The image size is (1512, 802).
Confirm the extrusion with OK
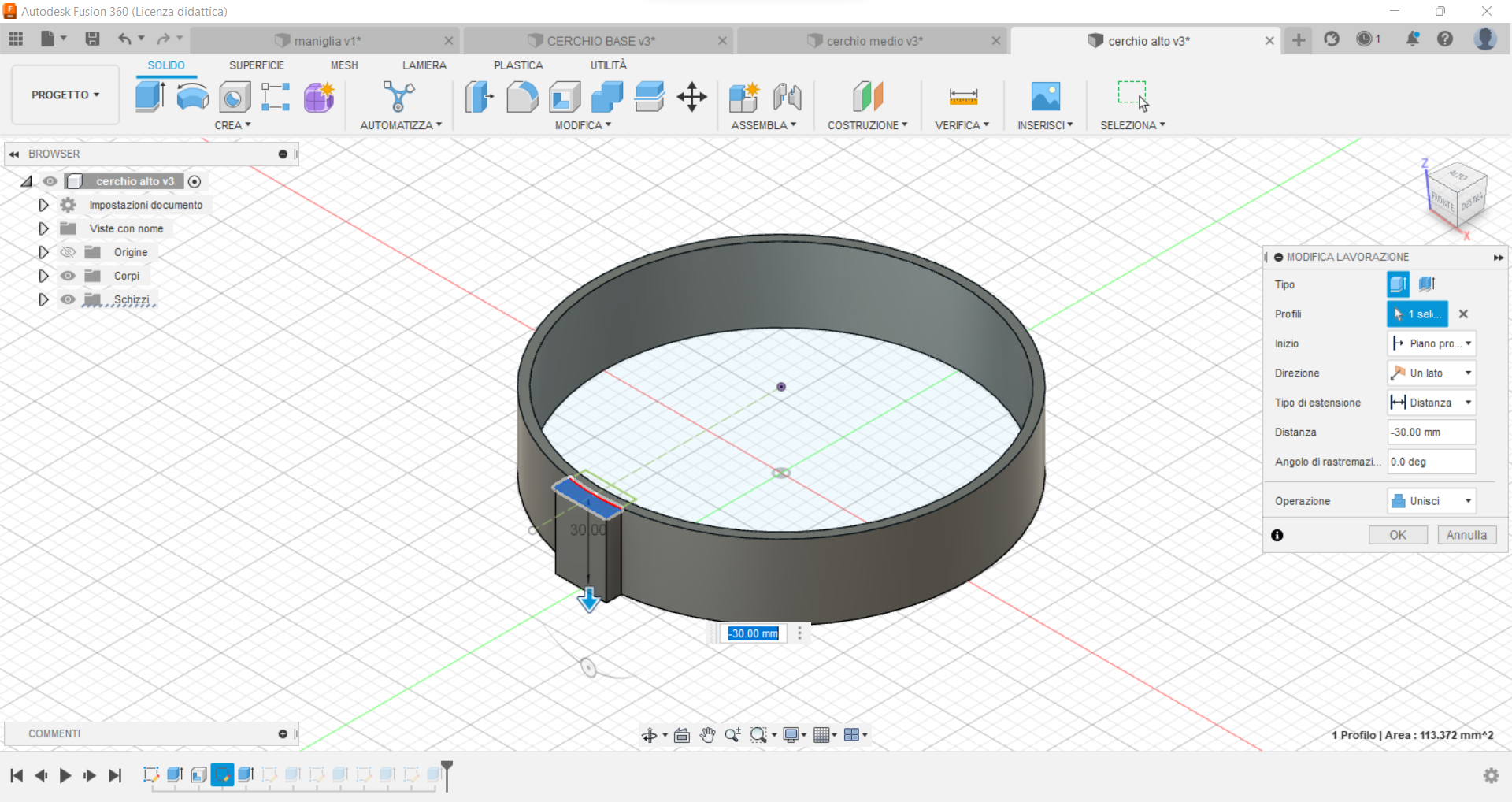1398,534
